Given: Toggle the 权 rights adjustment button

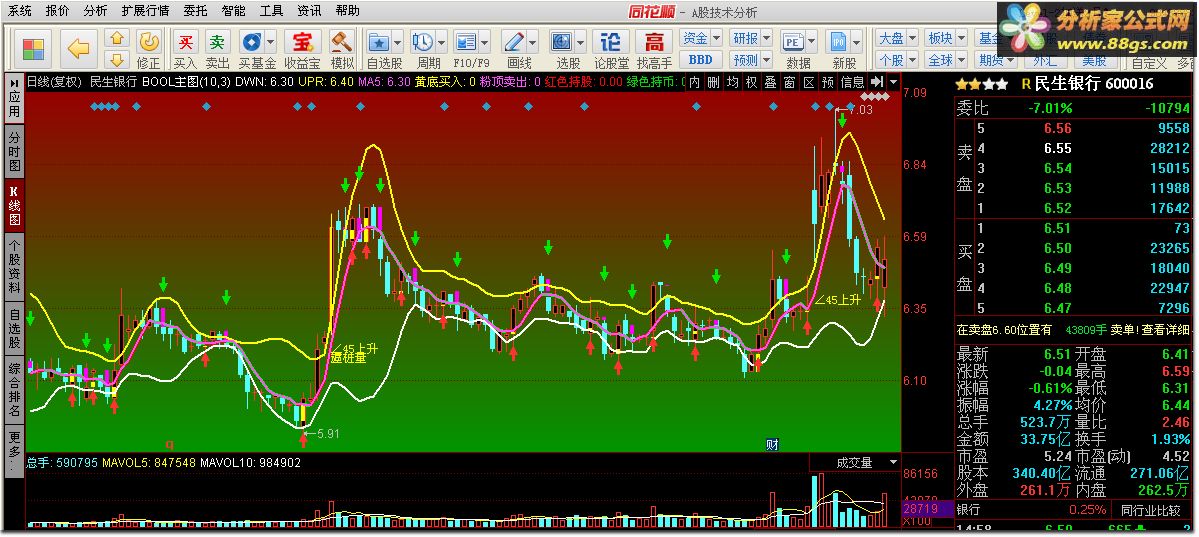Looking at the screenshot, I should point(752,81).
